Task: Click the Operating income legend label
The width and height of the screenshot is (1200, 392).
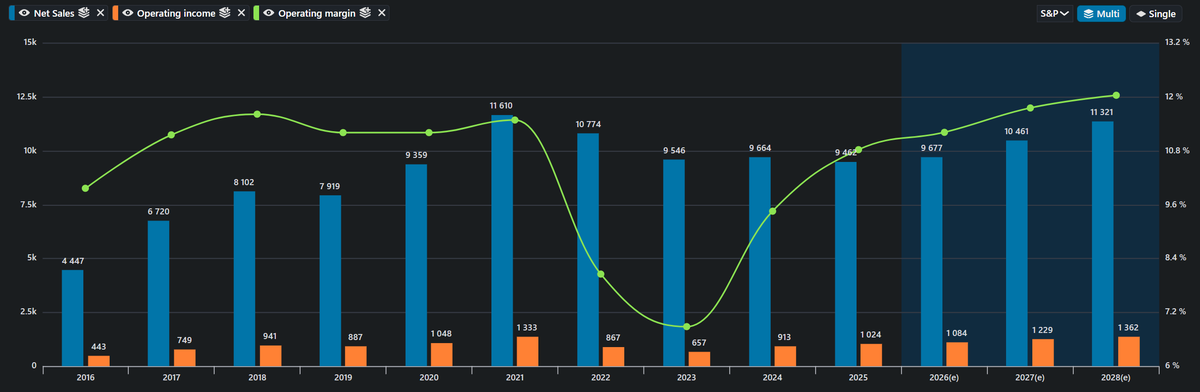Action: click(177, 14)
